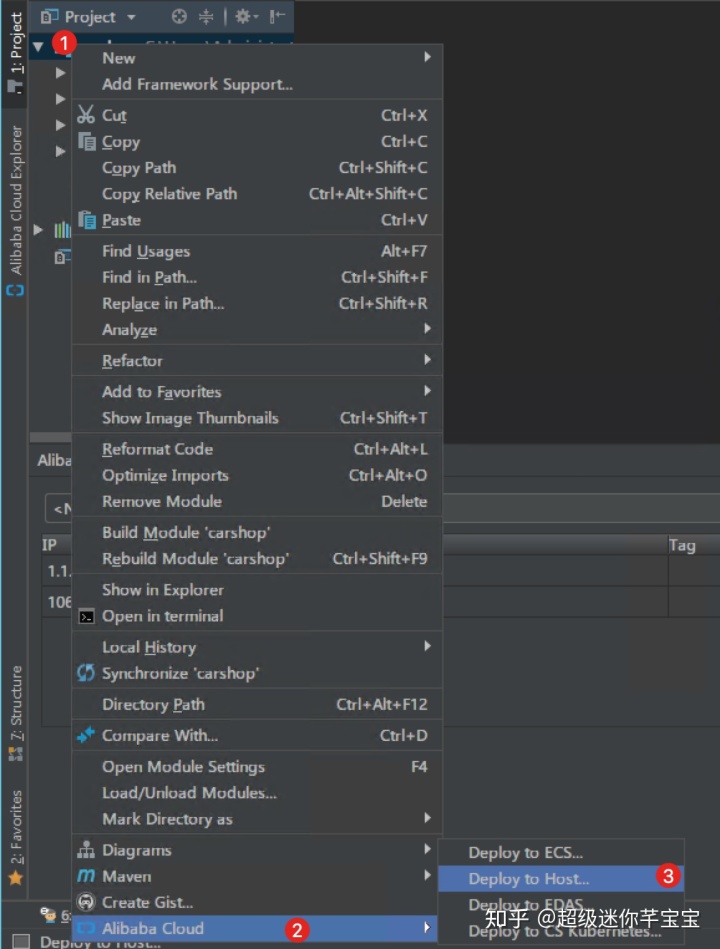
Task: Expand the Add to Favorites submenu arrow
Action: tap(427, 391)
